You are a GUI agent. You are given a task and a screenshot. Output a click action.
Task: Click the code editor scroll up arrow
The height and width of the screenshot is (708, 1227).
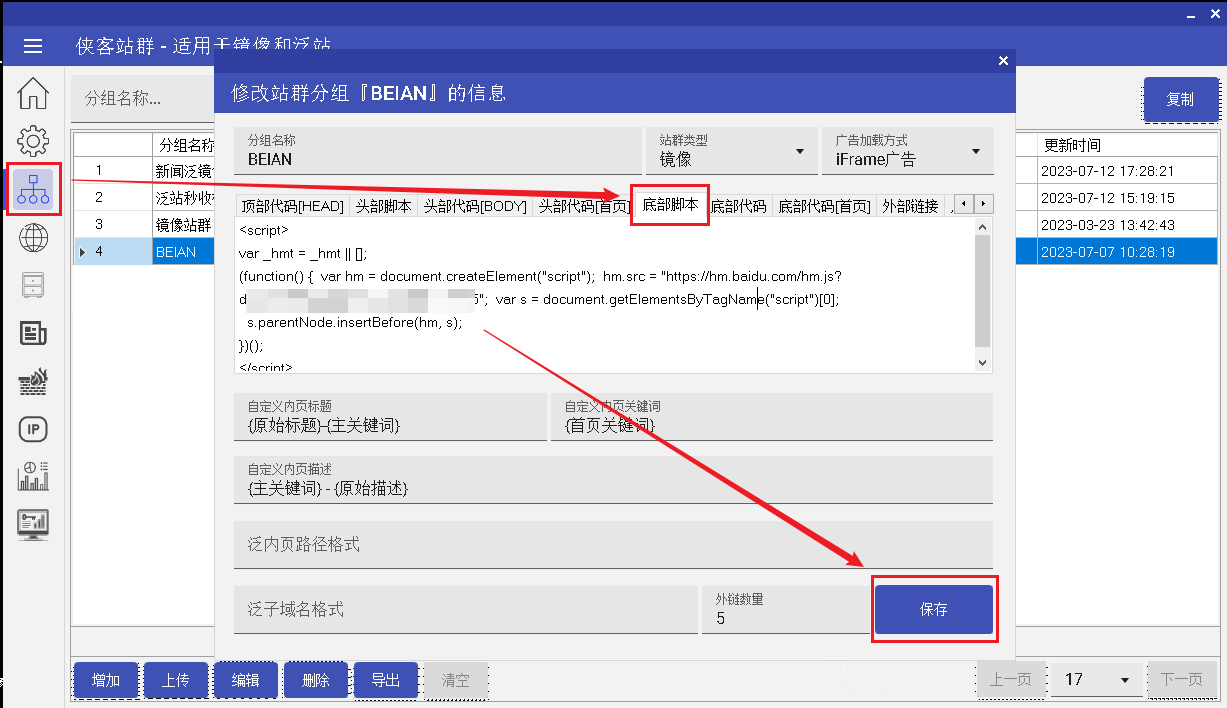click(982, 227)
